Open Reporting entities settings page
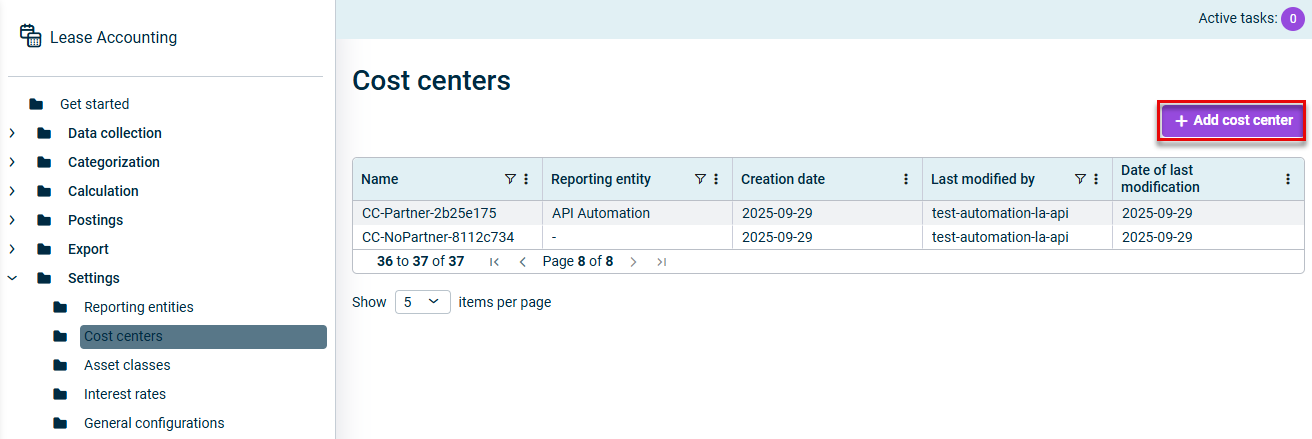This screenshot has width=1312, height=439. click(x=138, y=307)
